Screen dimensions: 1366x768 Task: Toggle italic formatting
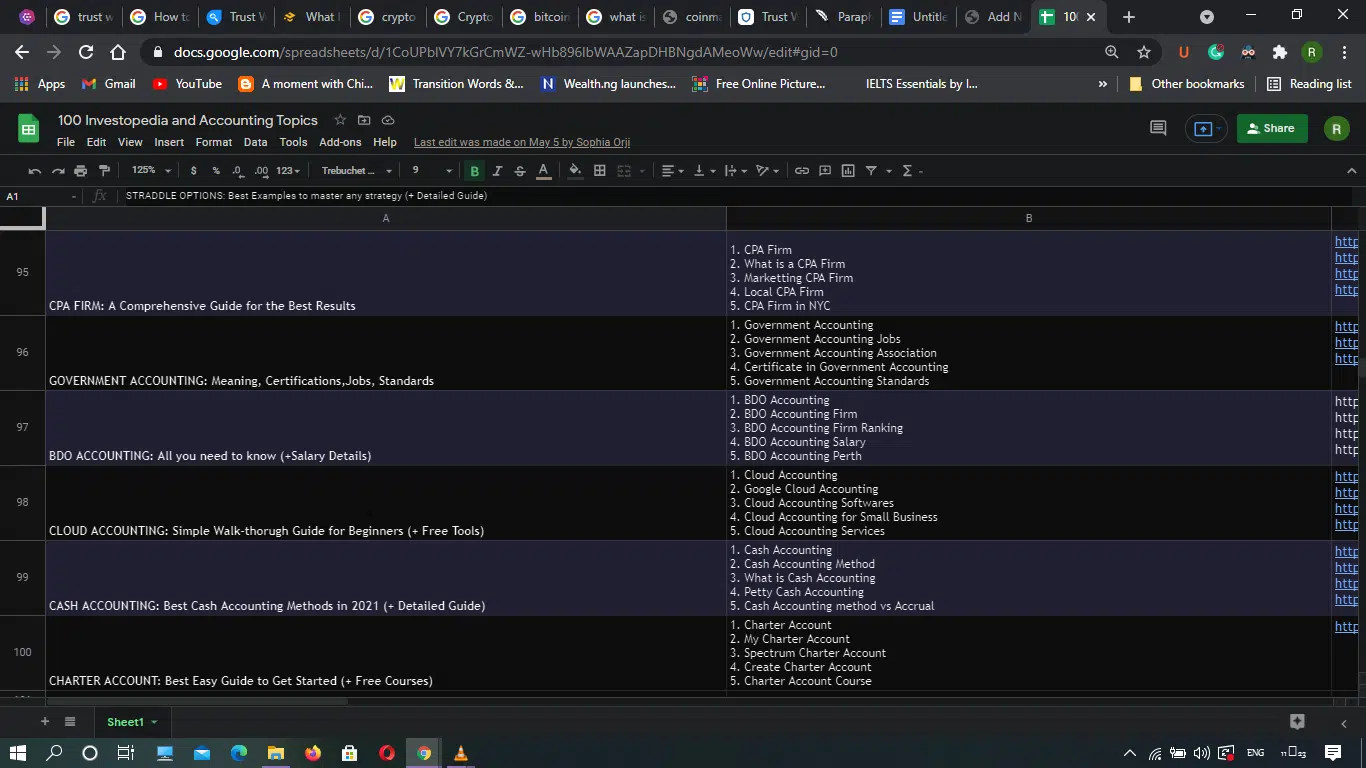497,171
